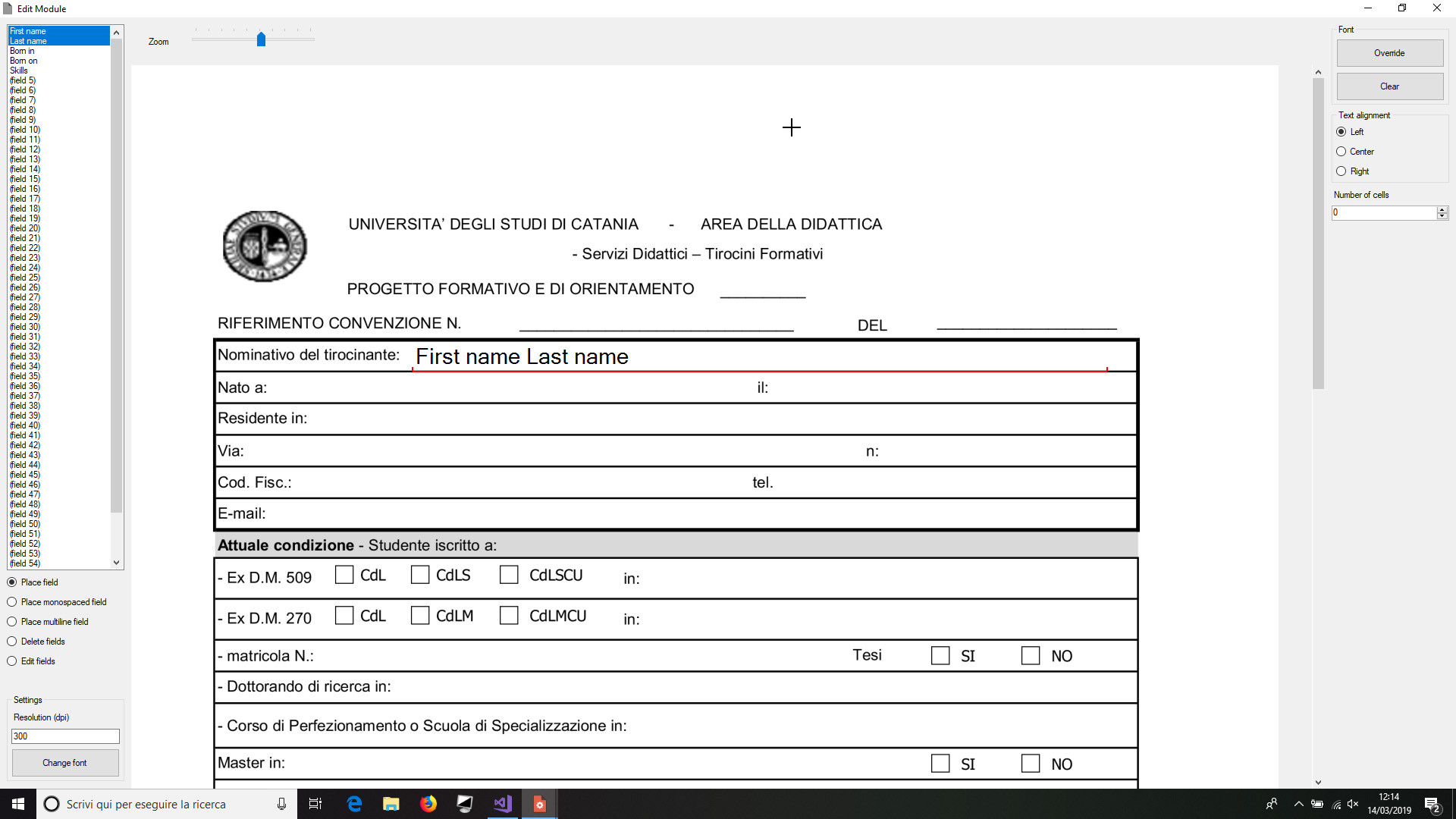The height and width of the screenshot is (819, 1456).
Task: Click the CdLS checkbox on the form
Action: pyautogui.click(x=420, y=575)
